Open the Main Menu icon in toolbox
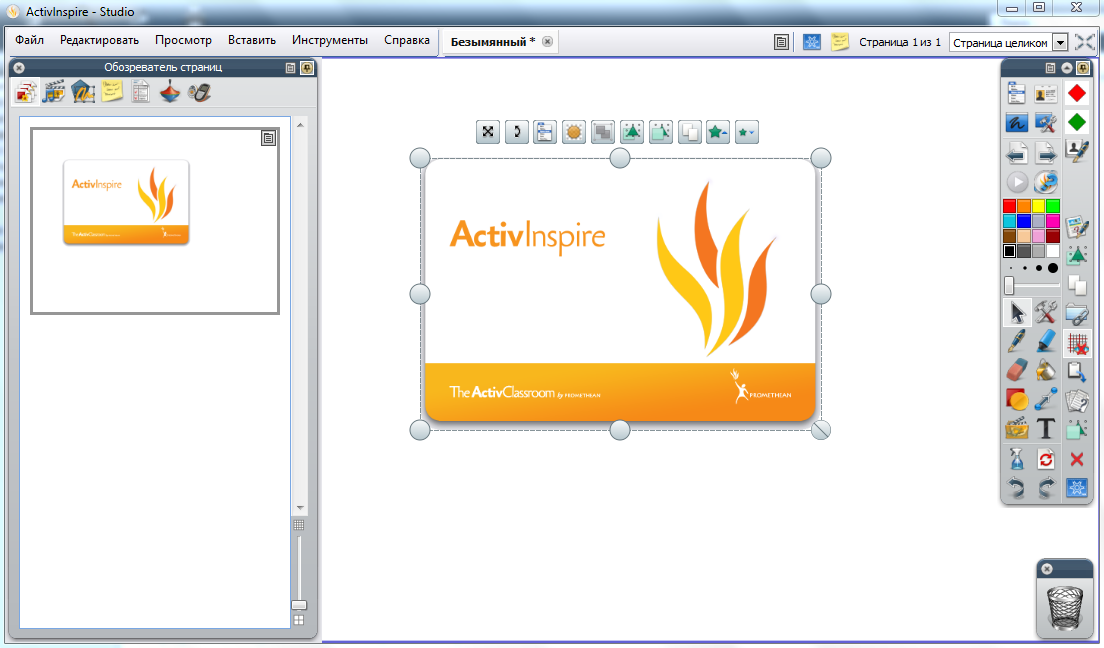Screen dimensions: 1104x648 click(1016, 93)
